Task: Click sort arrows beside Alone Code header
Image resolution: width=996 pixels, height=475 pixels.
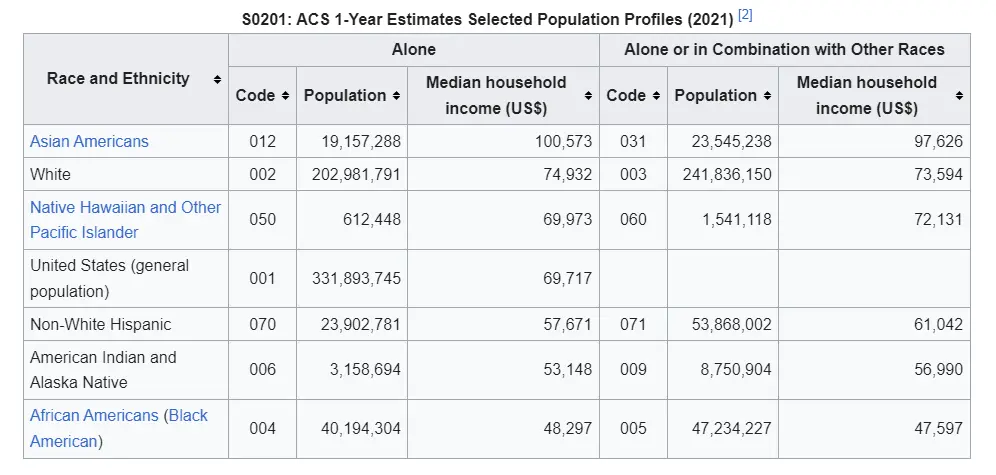Action: pos(285,96)
